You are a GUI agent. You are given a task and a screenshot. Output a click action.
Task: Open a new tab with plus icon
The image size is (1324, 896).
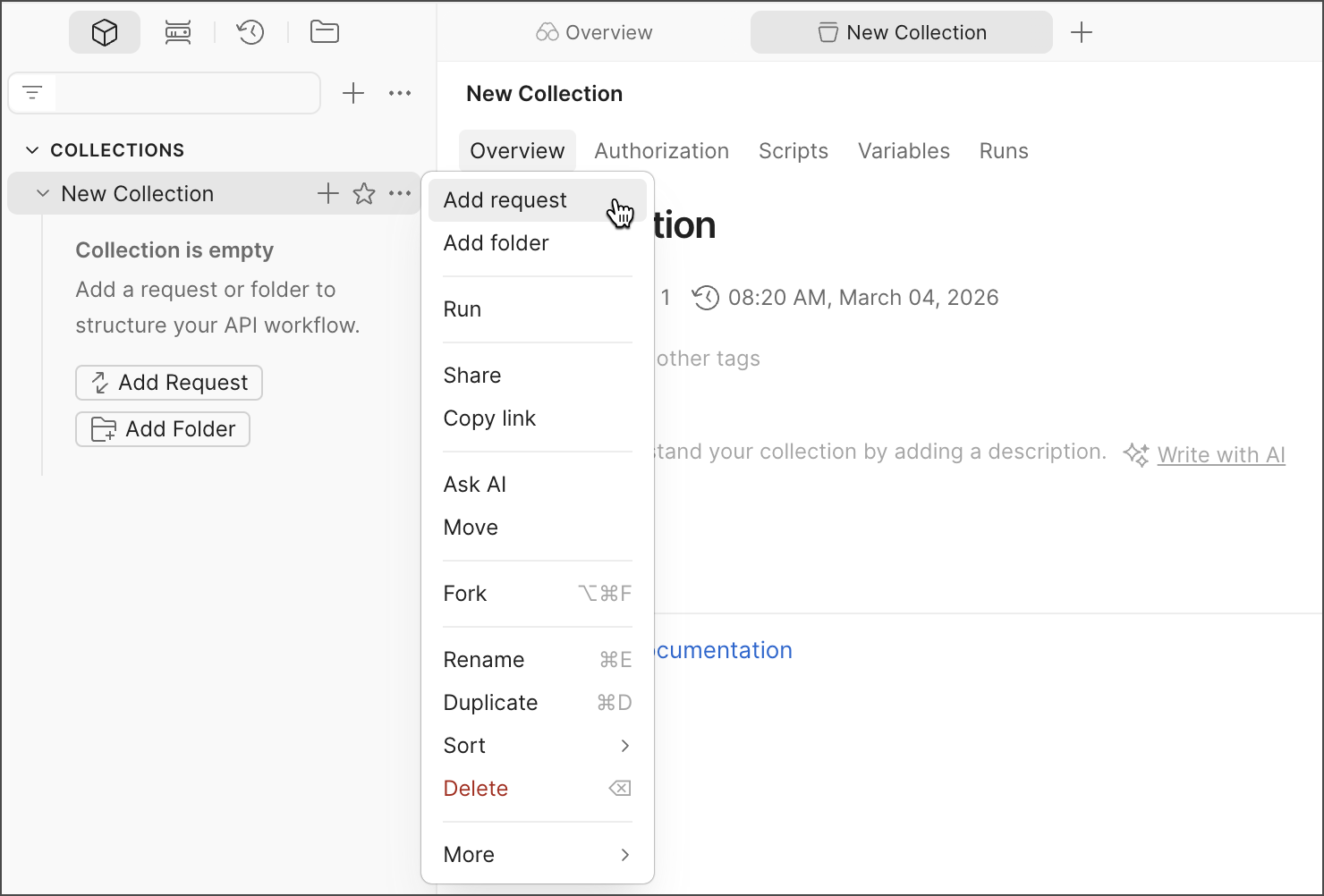(1082, 33)
